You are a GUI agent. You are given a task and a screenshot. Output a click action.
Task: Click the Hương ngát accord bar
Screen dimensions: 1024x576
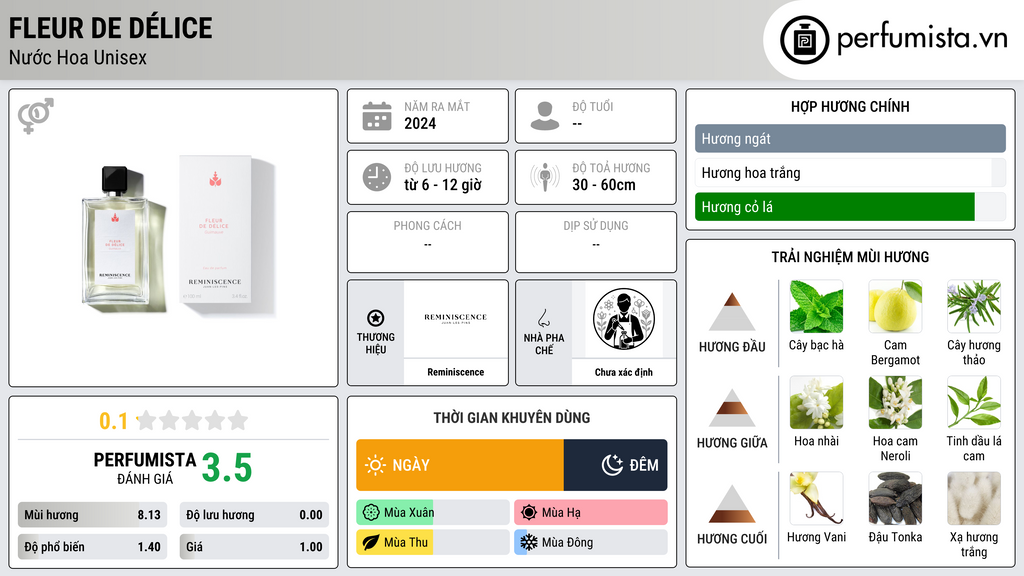[850, 138]
